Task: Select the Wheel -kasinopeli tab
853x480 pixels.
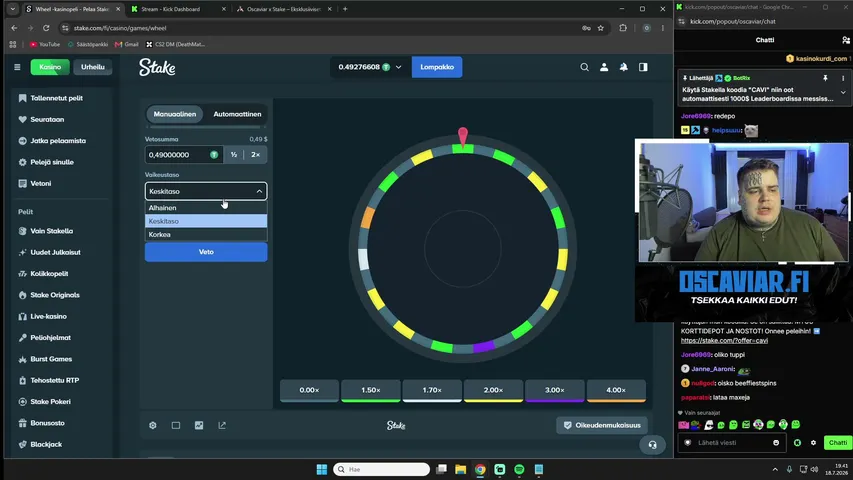Action: point(72,9)
